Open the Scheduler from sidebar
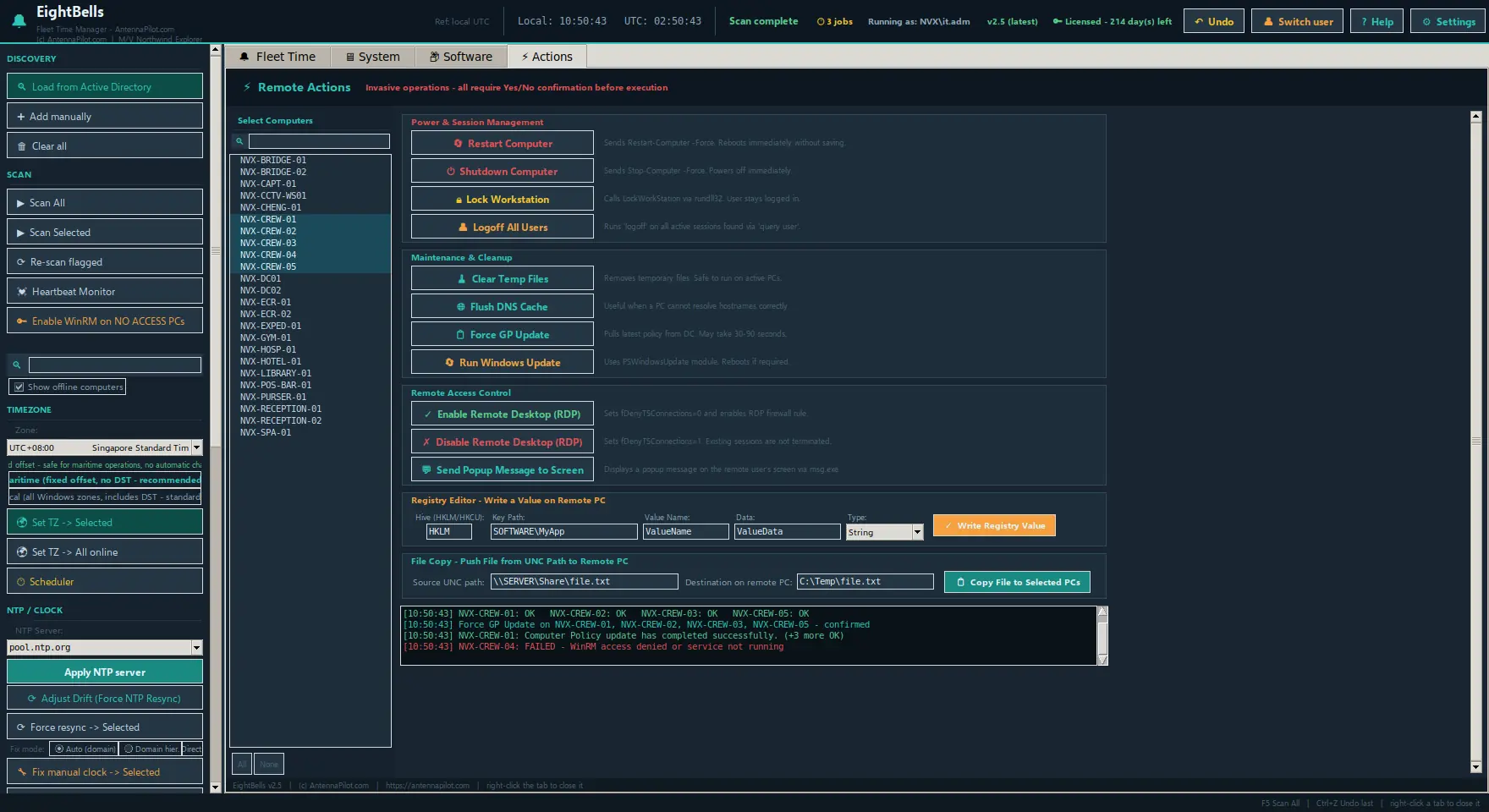This screenshot has width=1489, height=812. click(105, 581)
